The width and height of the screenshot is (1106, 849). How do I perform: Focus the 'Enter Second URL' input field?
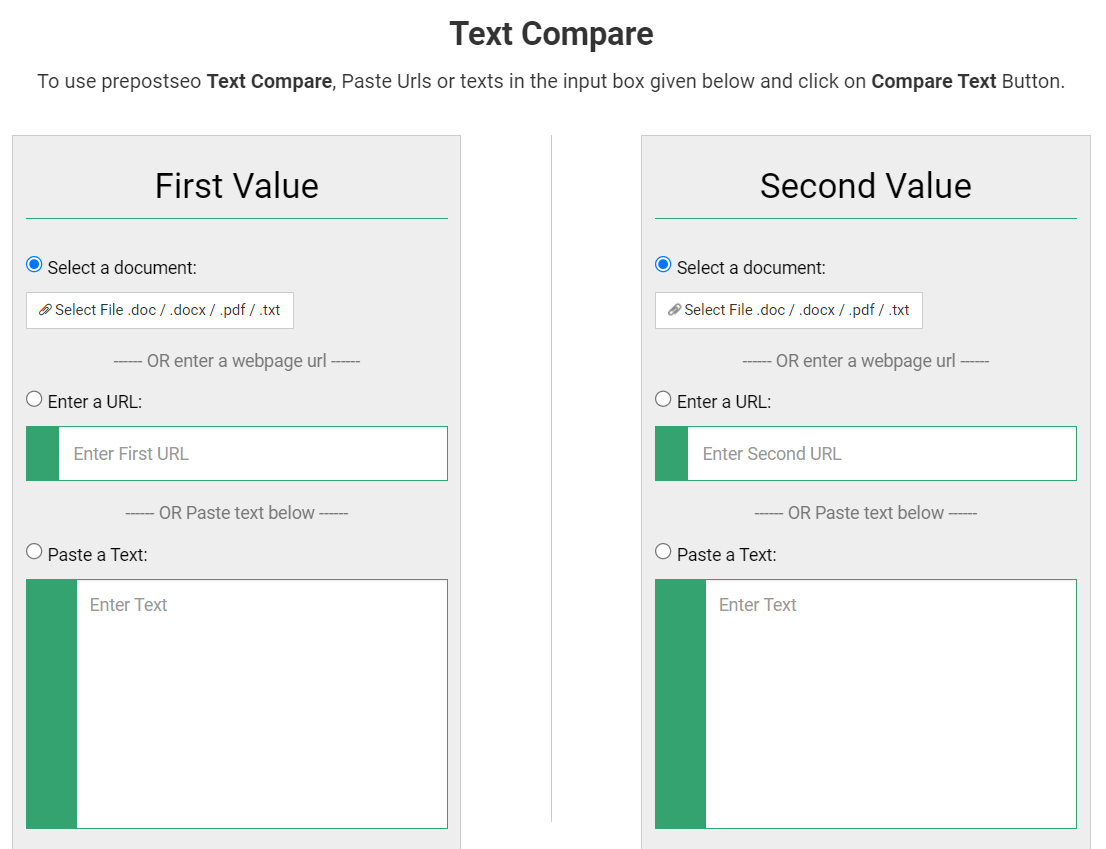point(882,453)
